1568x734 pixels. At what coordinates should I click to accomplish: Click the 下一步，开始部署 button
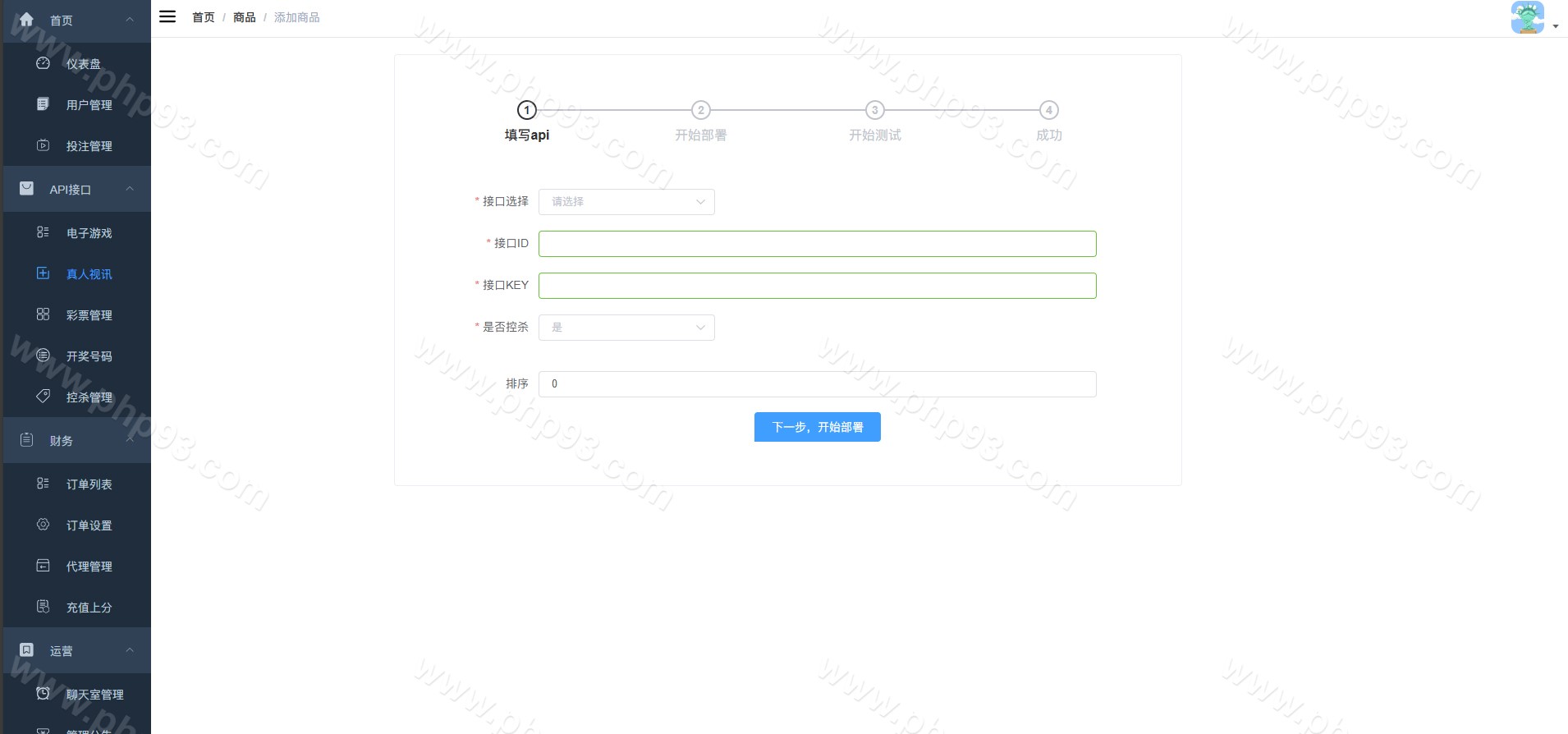click(817, 427)
